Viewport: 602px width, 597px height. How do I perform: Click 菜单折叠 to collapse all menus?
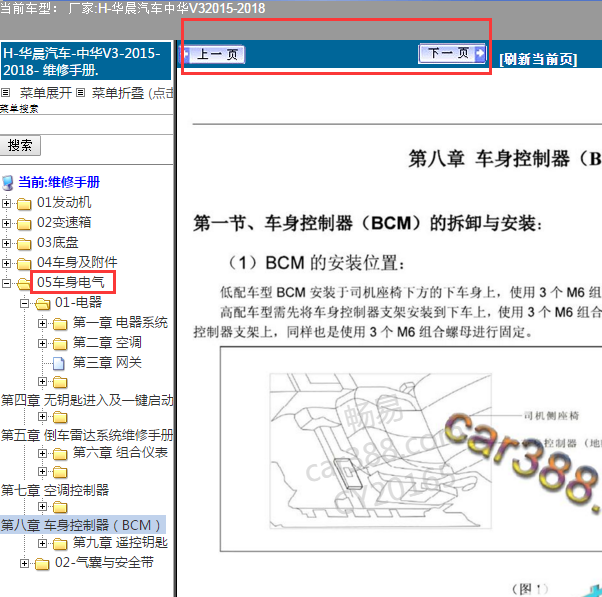(x=118, y=93)
